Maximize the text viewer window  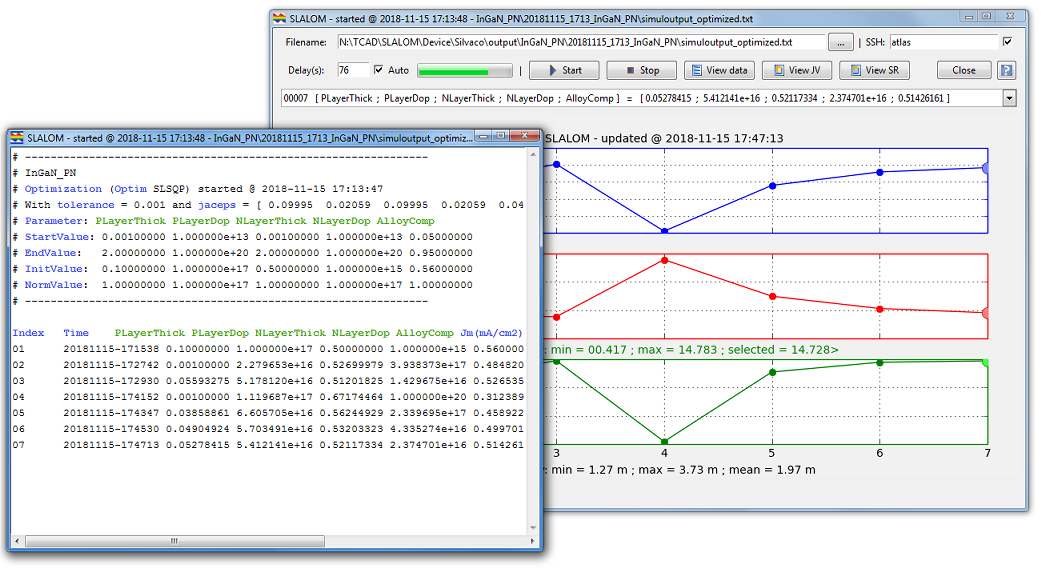click(x=501, y=136)
